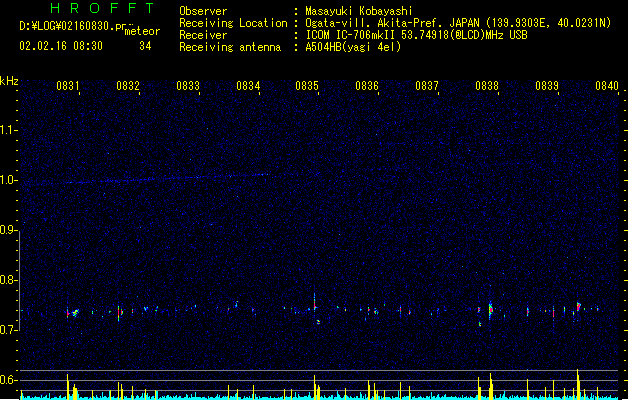Image resolution: width=629 pixels, height=400 pixels.
Task: Click the A504HB(yagi 4el) antenna text
Action: [353, 47]
